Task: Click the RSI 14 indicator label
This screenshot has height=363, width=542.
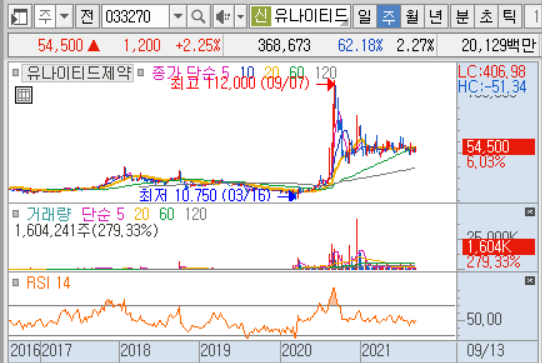Action: pyautogui.click(x=48, y=283)
